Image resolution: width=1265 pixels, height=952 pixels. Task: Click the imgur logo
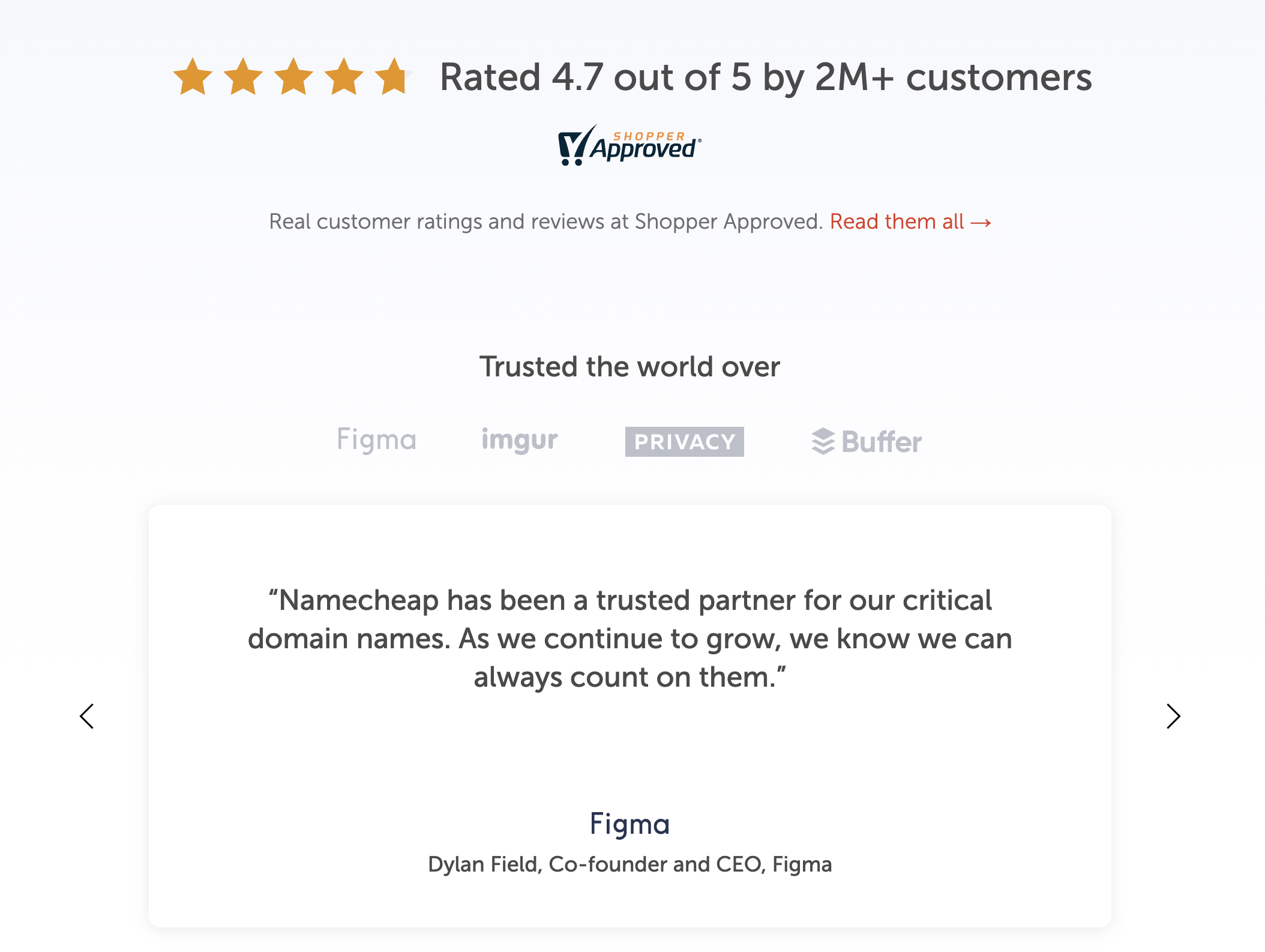pyautogui.click(x=519, y=440)
